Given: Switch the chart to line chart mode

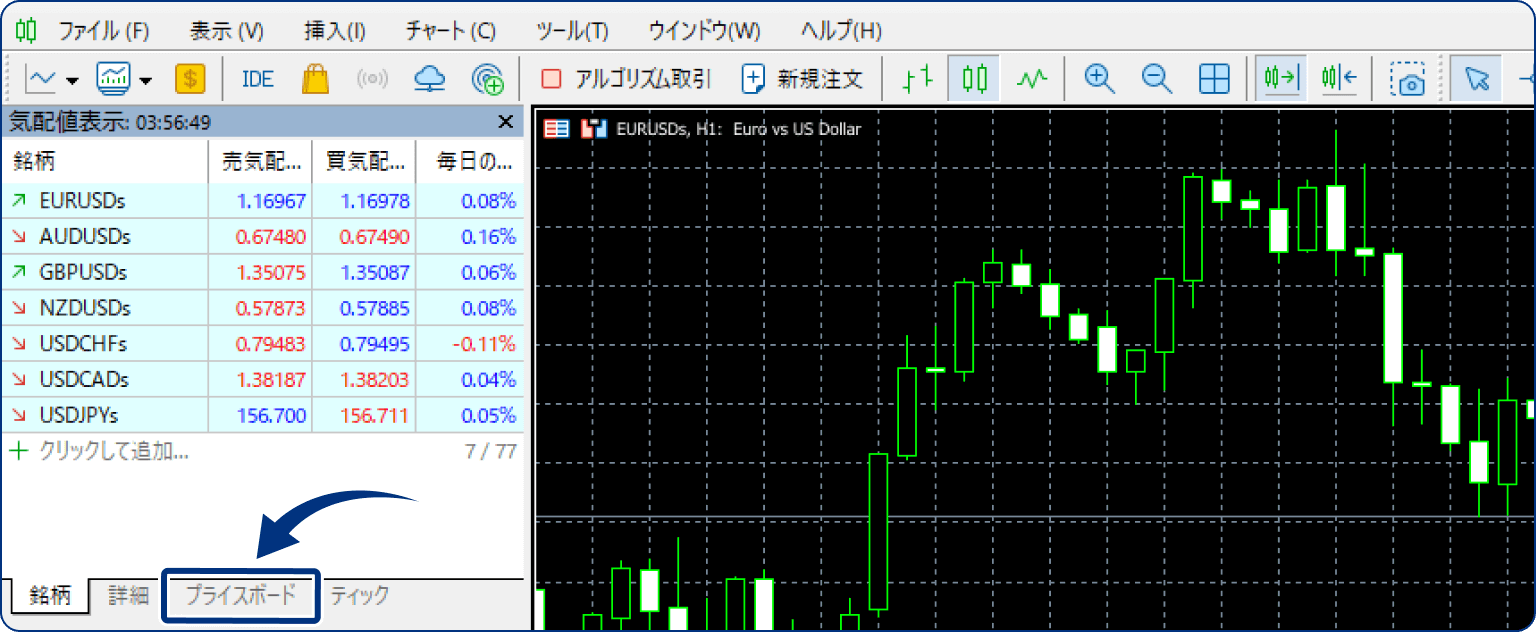Looking at the screenshot, I should coord(1032,77).
